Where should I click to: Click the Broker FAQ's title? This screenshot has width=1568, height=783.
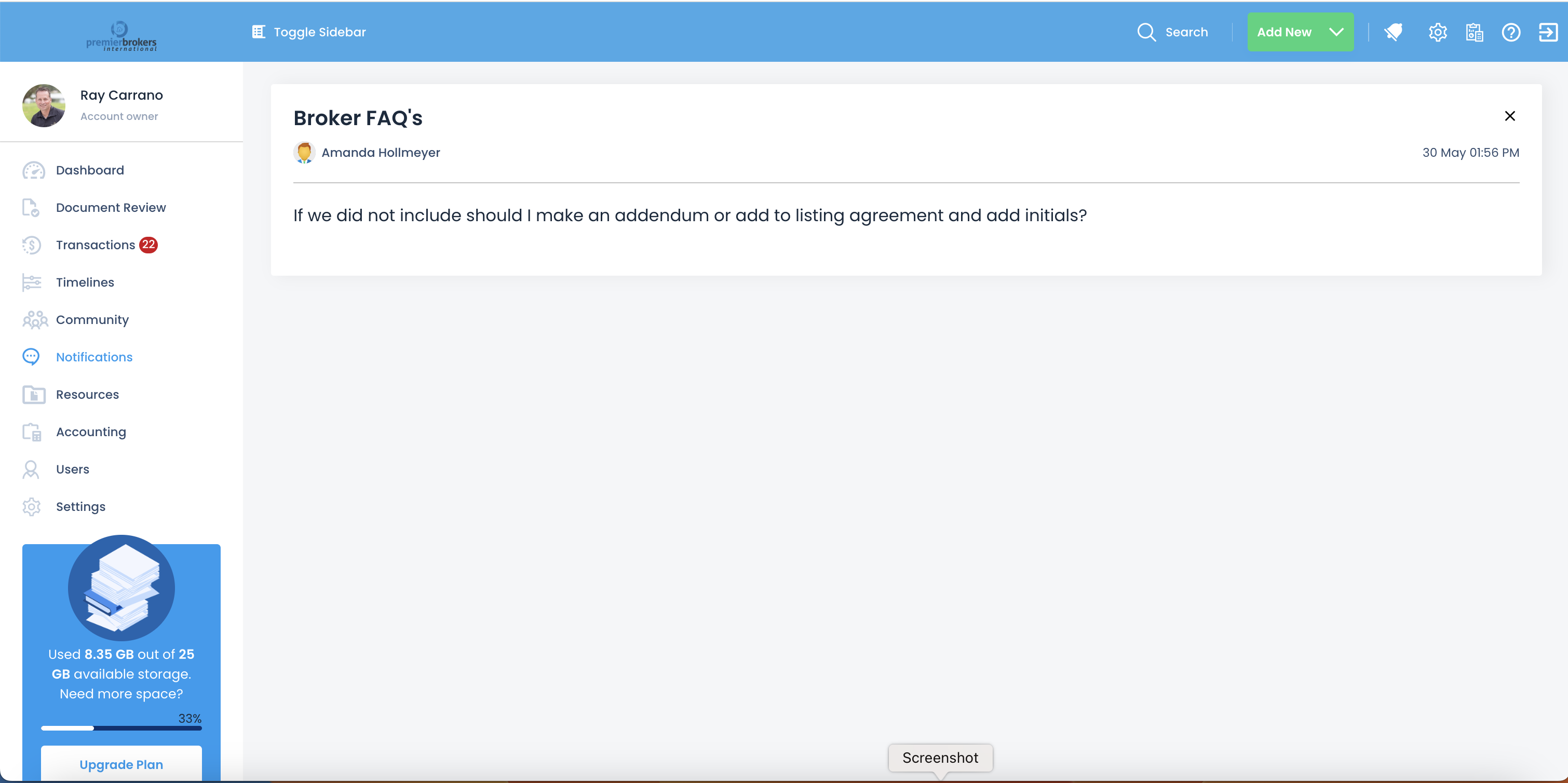click(358, 118)
